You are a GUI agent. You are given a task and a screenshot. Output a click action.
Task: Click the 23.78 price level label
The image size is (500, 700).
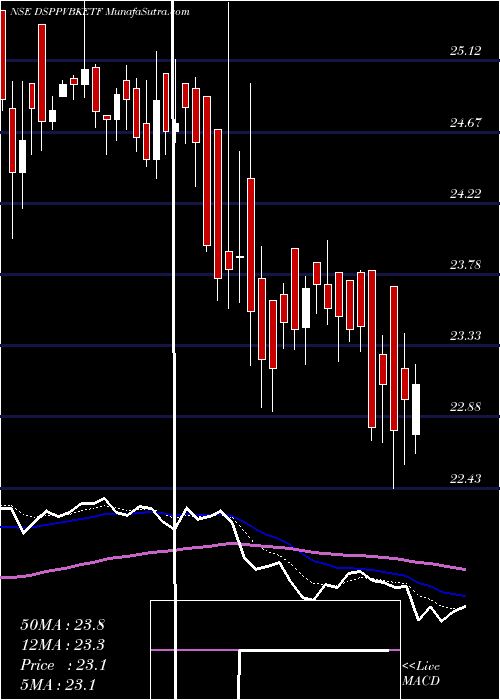click(465, 265)
